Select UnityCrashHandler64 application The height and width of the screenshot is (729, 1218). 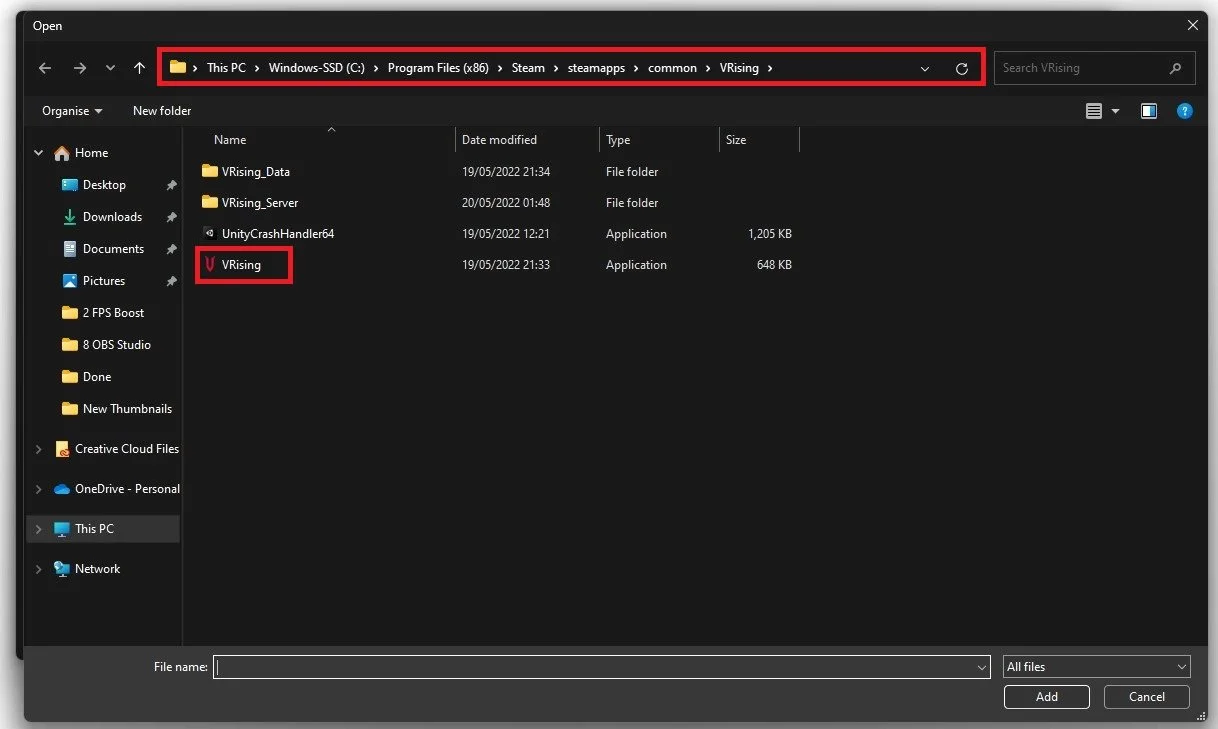click(x=277, y=234)
